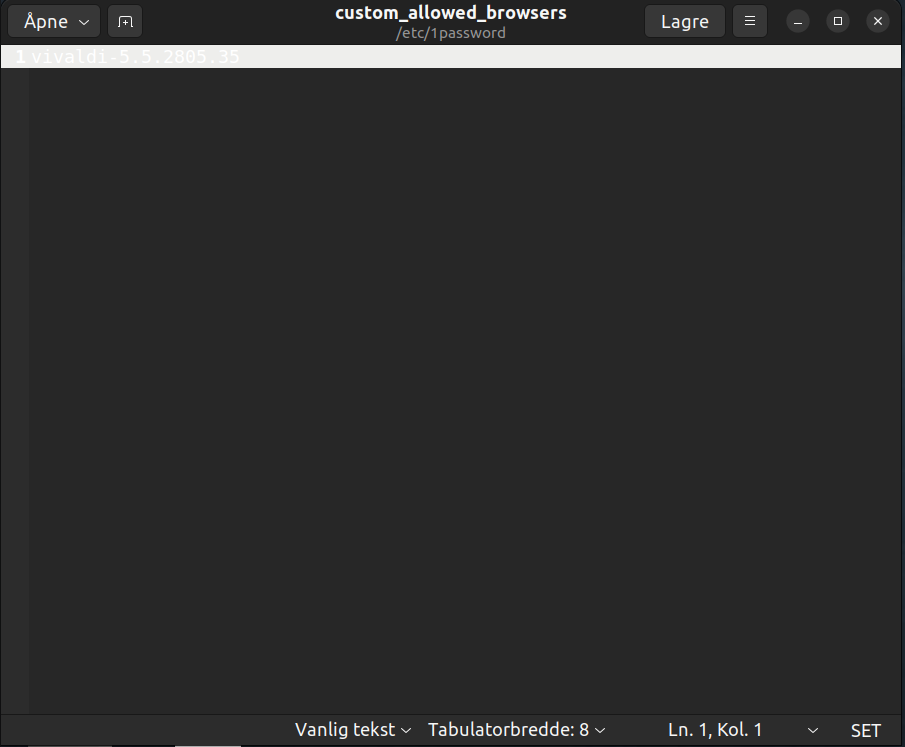
Task: Click the Ln. 1, Kol. 1 indicator
Action: tap(715, 730)
